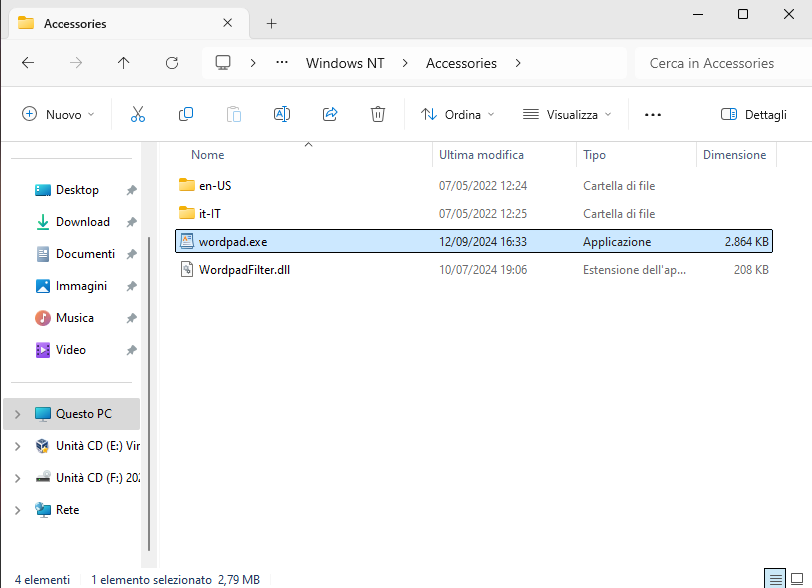Go up one folder level
The height and width of the screenshot is (588, 812).
click(123, 63)
